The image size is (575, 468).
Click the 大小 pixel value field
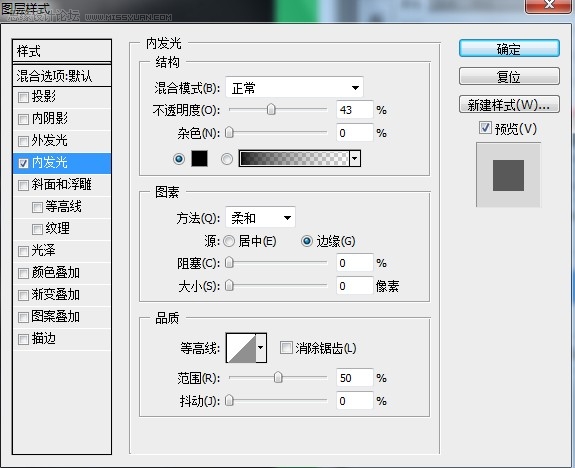point(355,285)
